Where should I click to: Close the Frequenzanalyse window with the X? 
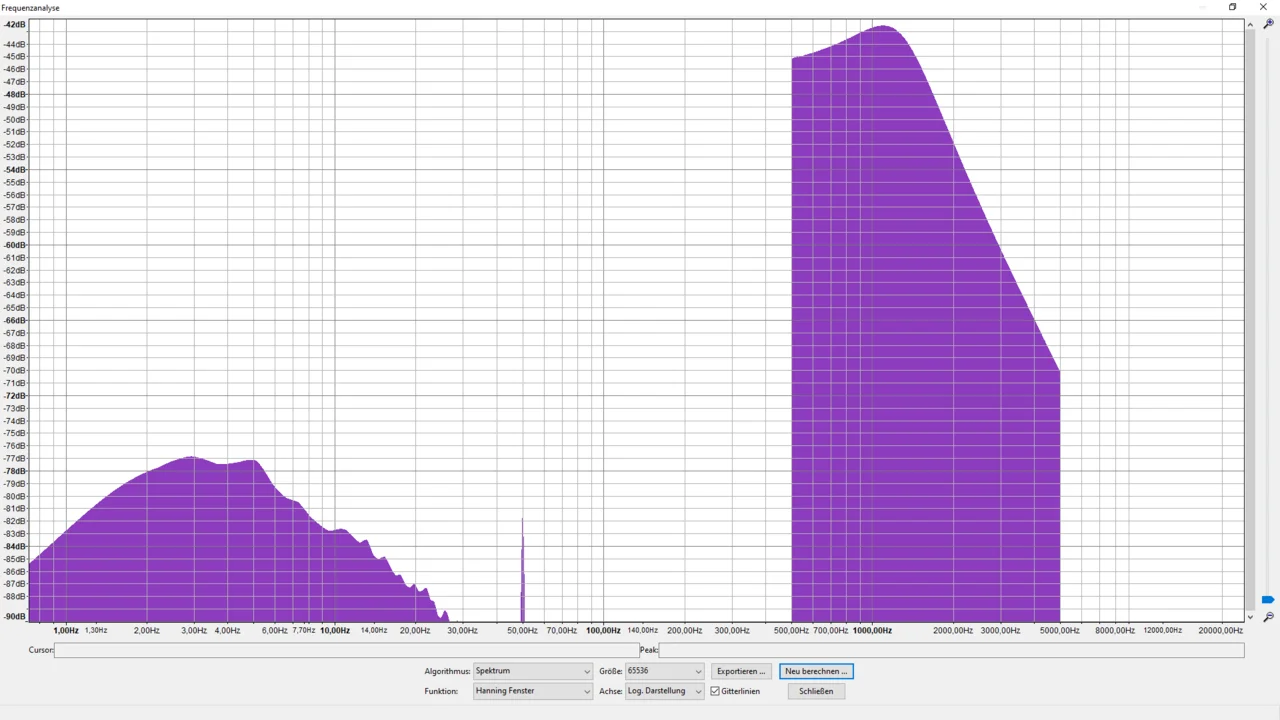1263,7
